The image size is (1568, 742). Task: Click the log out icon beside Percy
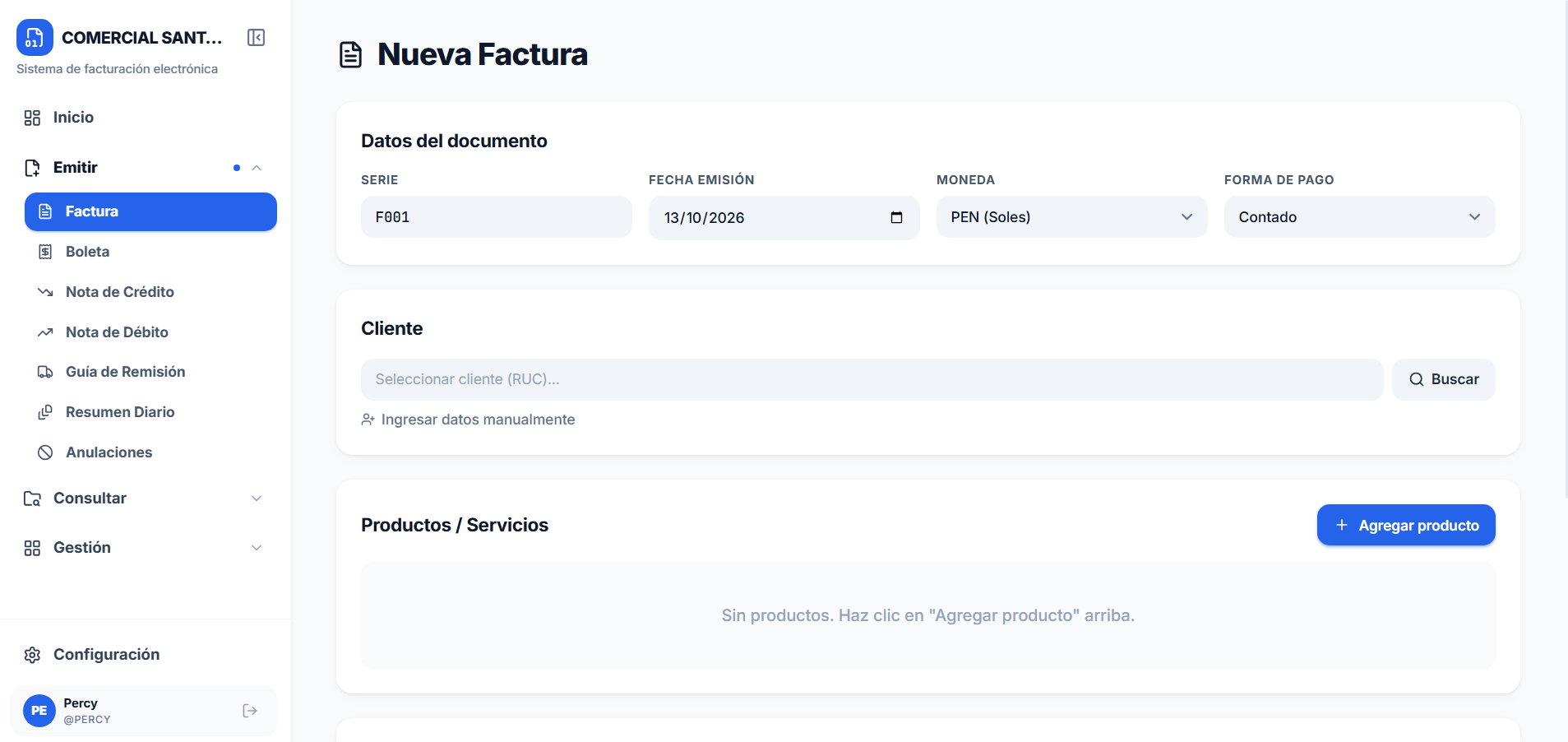(250, 711)
